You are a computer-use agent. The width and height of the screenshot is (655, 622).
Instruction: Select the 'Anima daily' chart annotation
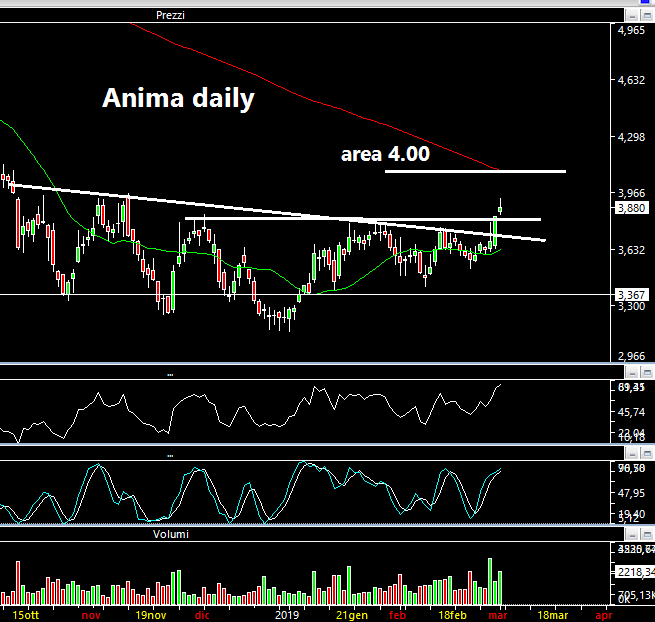click(x=178, y=99)
